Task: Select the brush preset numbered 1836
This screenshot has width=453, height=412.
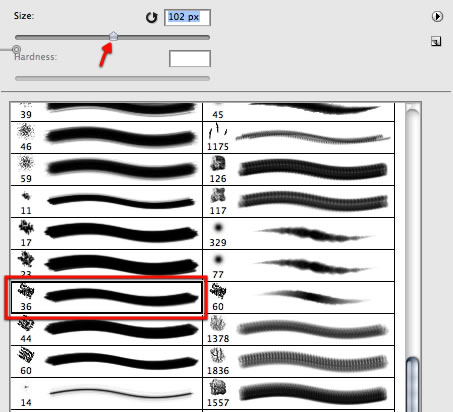Action: pos(298,362)
